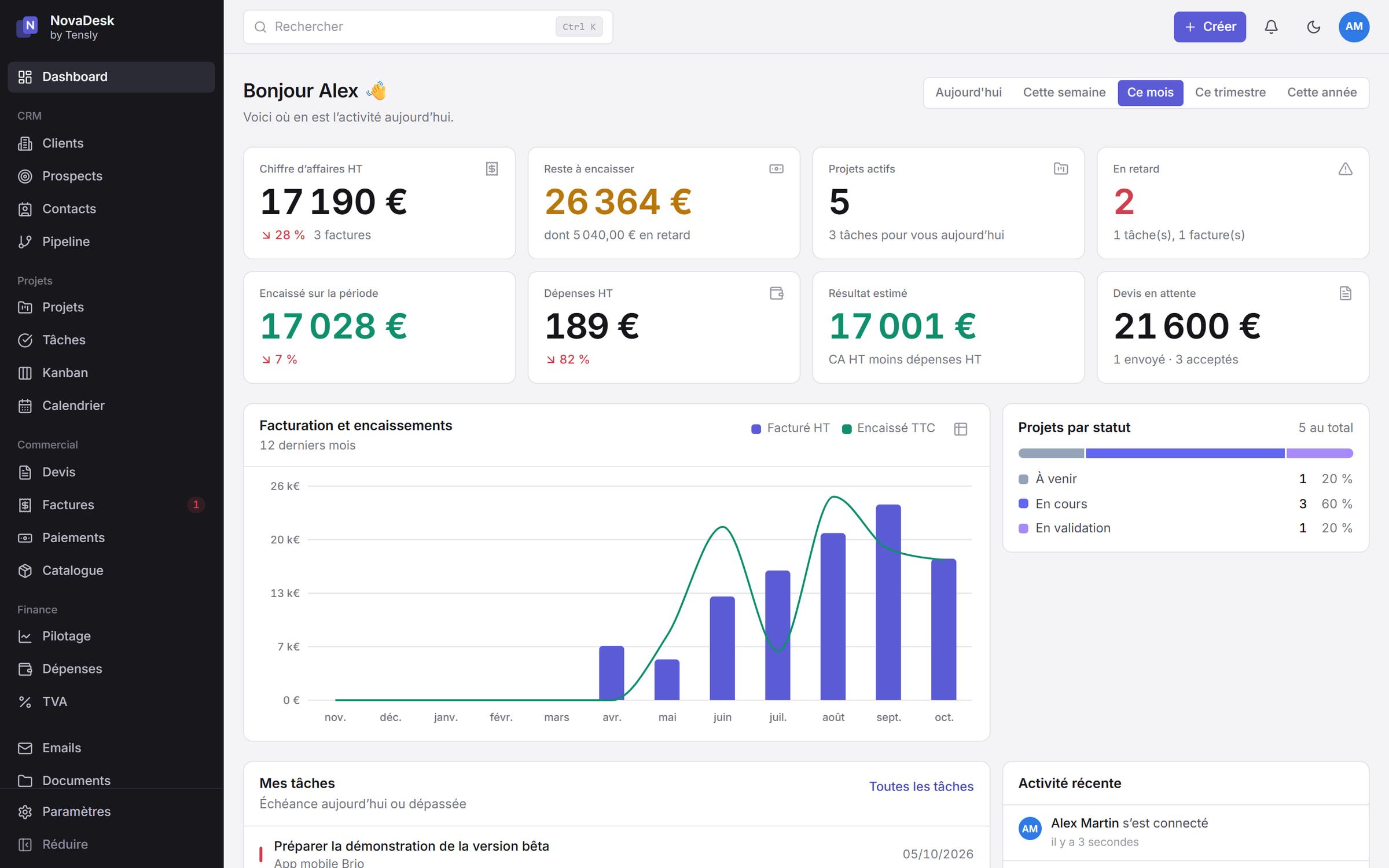
Task: Click the invoice icon on Chiffre d'affaires card
Action: pyautogui.click(x=491, y=168)
